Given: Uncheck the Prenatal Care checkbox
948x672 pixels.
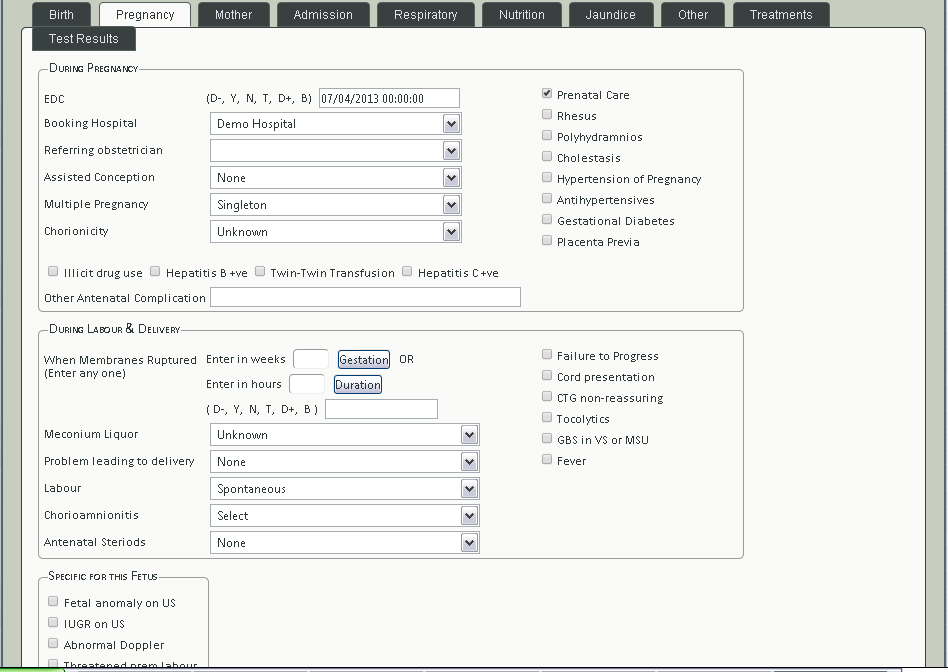Looking at the screenshot, I should pyautogui.click(x=547, y=94).
